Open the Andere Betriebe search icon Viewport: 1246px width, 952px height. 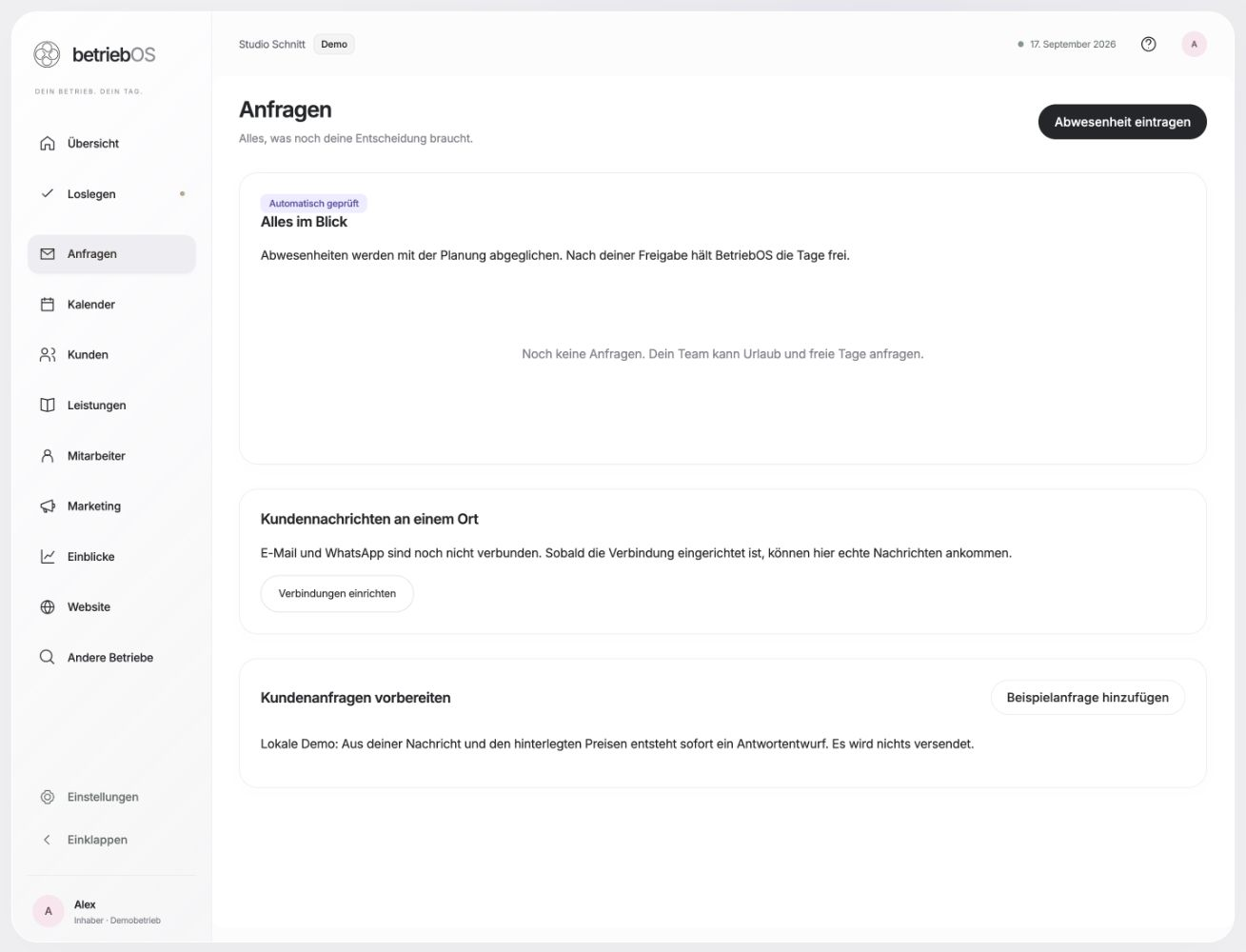[48, 658]
